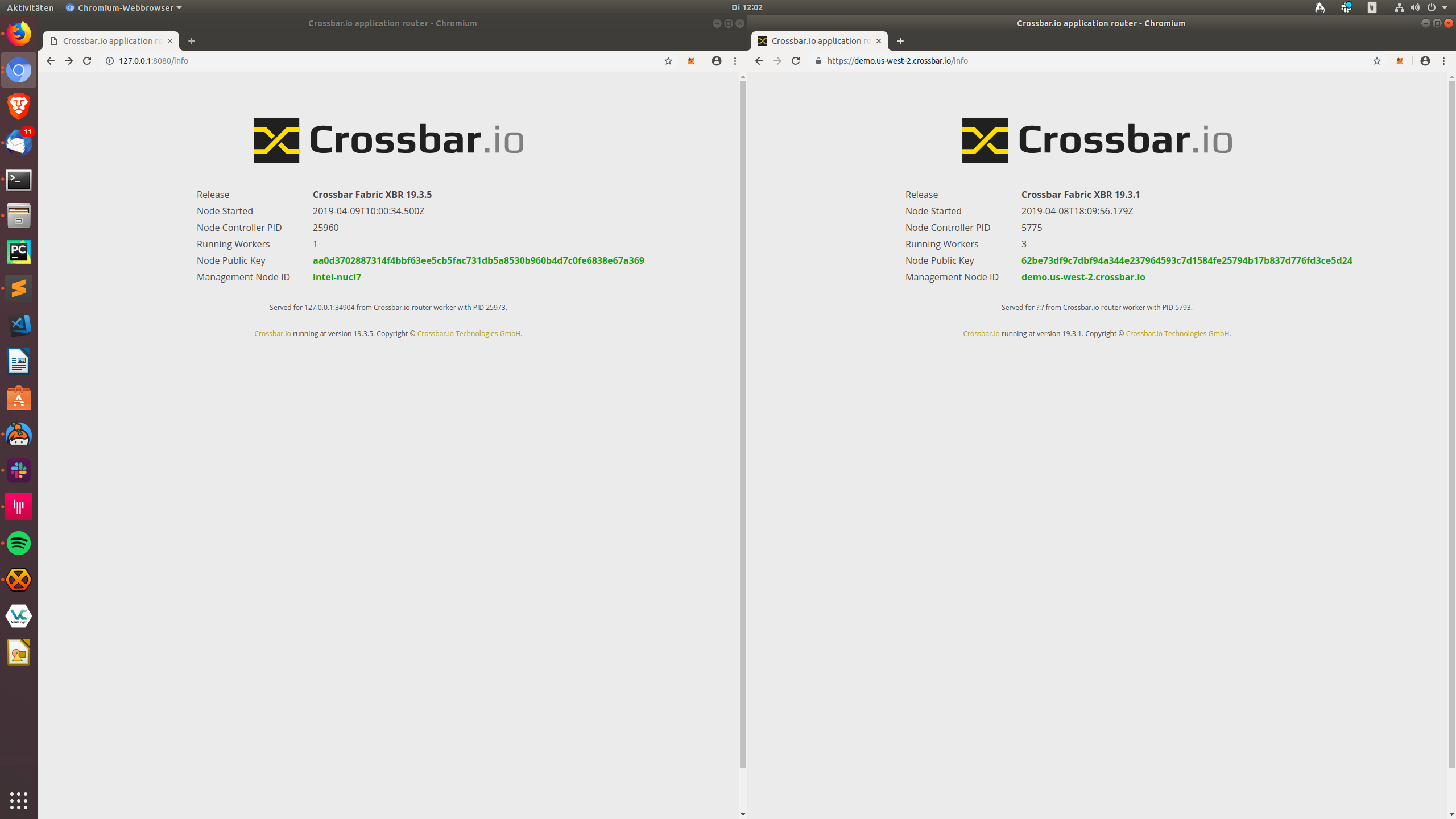Screen dimensions: 1456x819
Task: Reload the 127.0.0.1:8080/info page
Action: pos(87,61)
